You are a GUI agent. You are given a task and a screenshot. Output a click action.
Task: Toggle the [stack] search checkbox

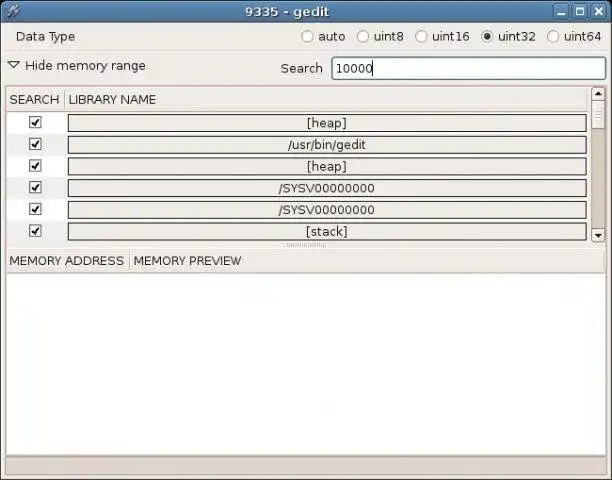point(35,231)
